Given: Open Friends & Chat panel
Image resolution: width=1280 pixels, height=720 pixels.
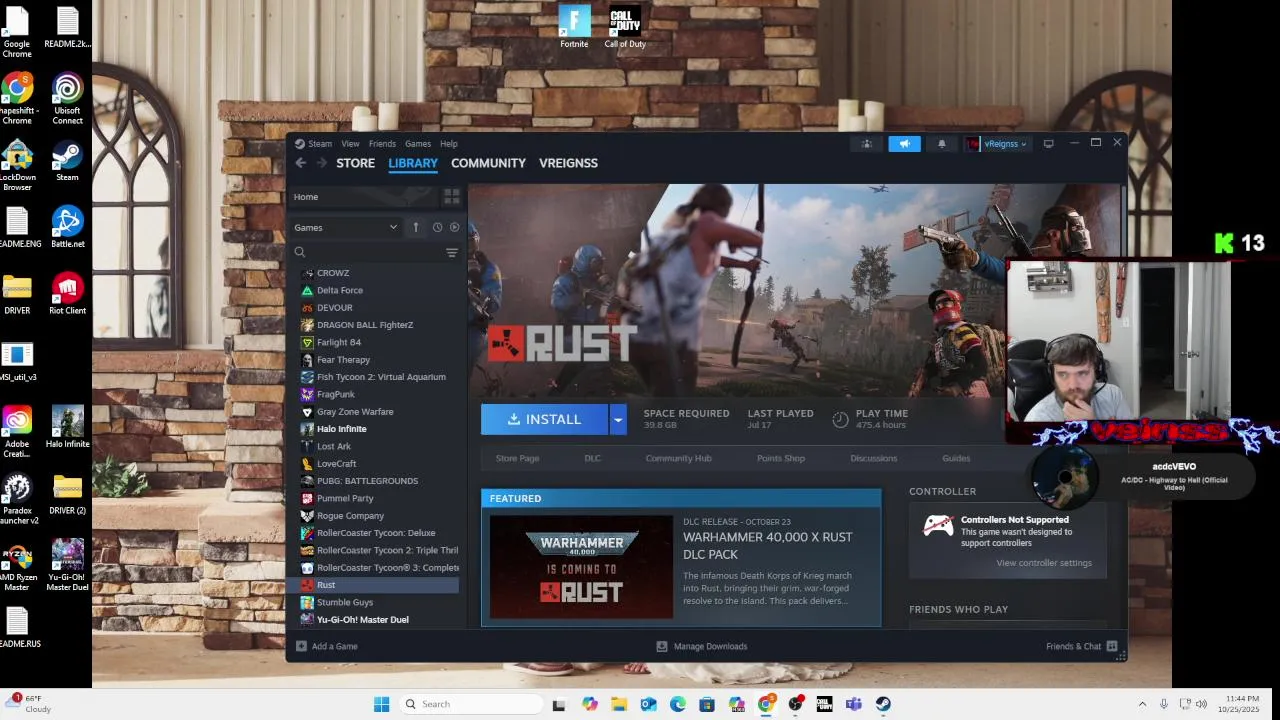Looking at the screenshot, I should click(1082, 646).
